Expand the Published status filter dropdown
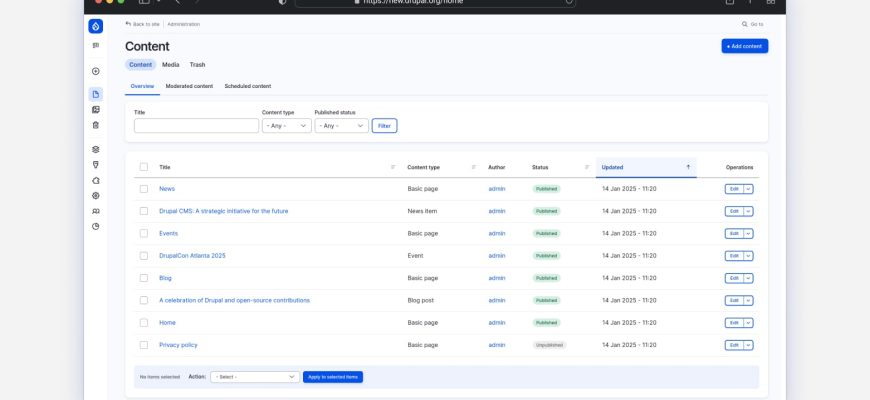 coord(341,126)
